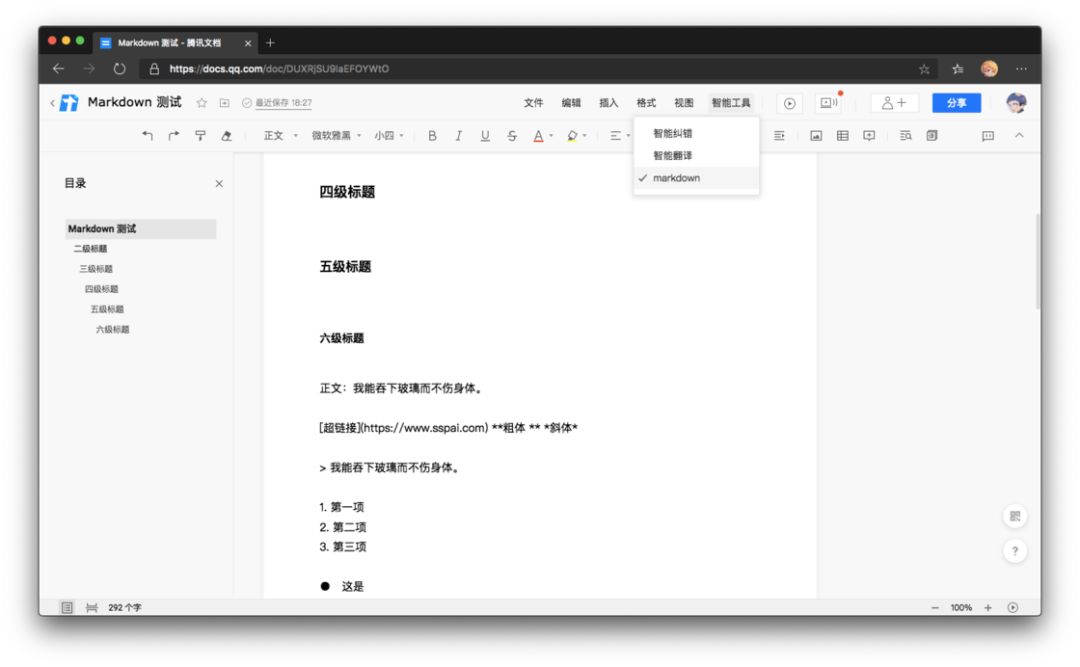1080x667 pixels.
Task: Toggle bold formatting
Action: pos(433,136)
